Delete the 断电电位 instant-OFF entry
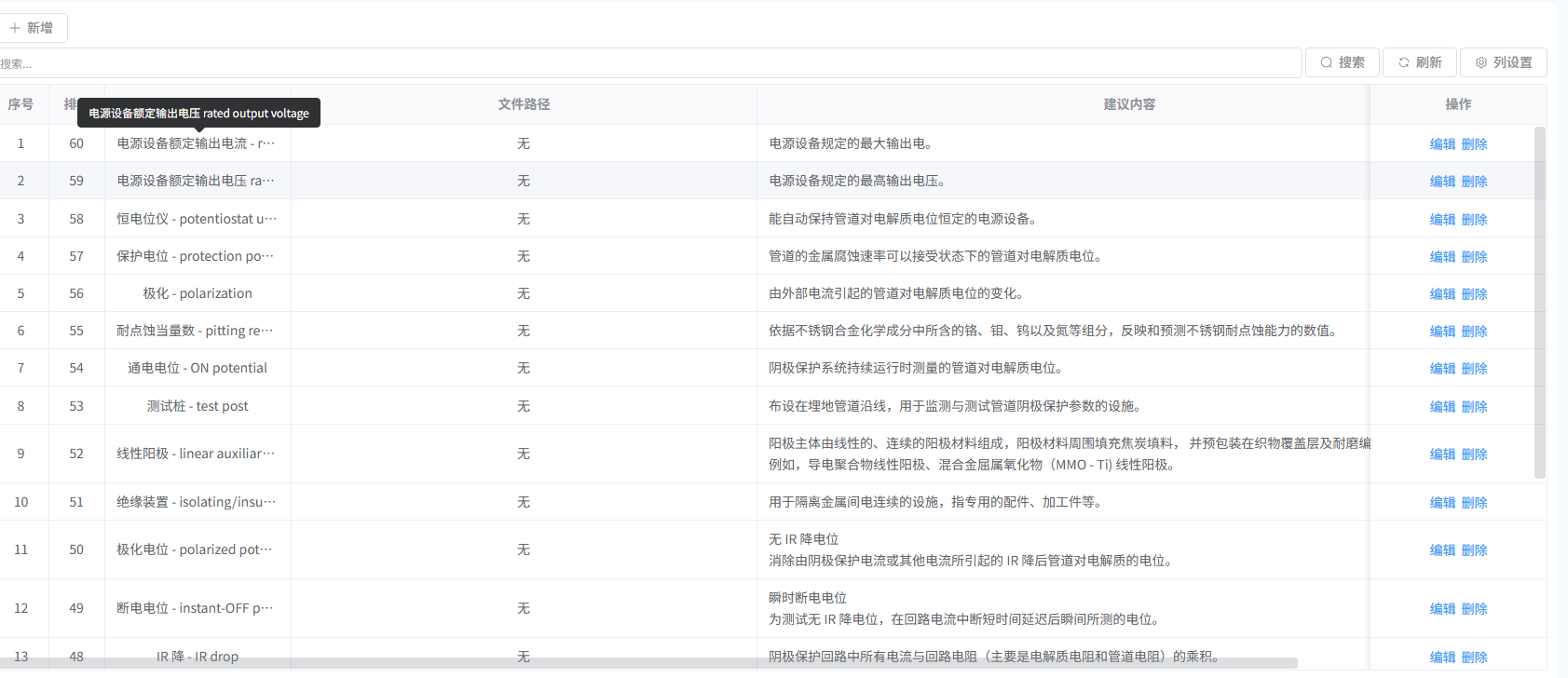The width and height of the screenshot is (1568, 678). click(x=1474, y=609)
